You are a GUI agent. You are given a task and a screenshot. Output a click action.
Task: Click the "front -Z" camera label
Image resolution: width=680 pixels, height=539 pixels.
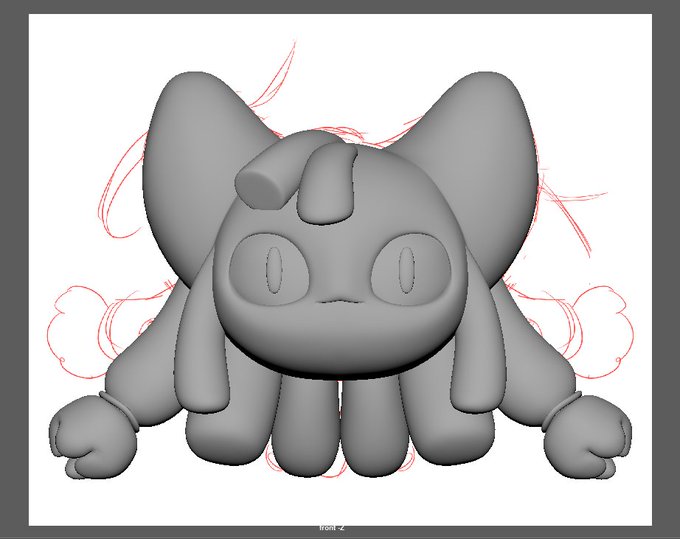(x=332, y=528)
